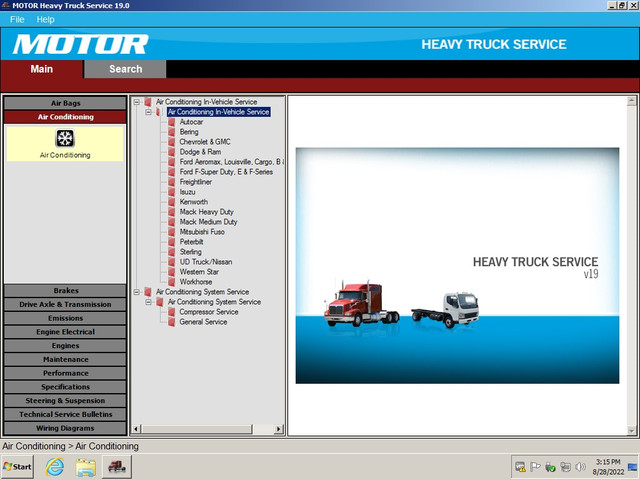
Task: Click the Action Center flag tray icon
Action: (x=535, y=467)
